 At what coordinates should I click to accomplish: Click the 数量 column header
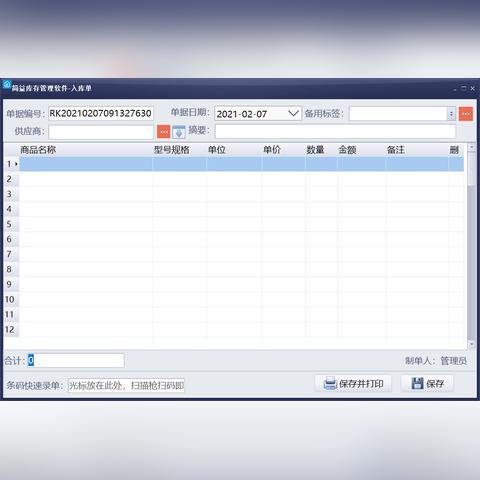tap(315, 150)
